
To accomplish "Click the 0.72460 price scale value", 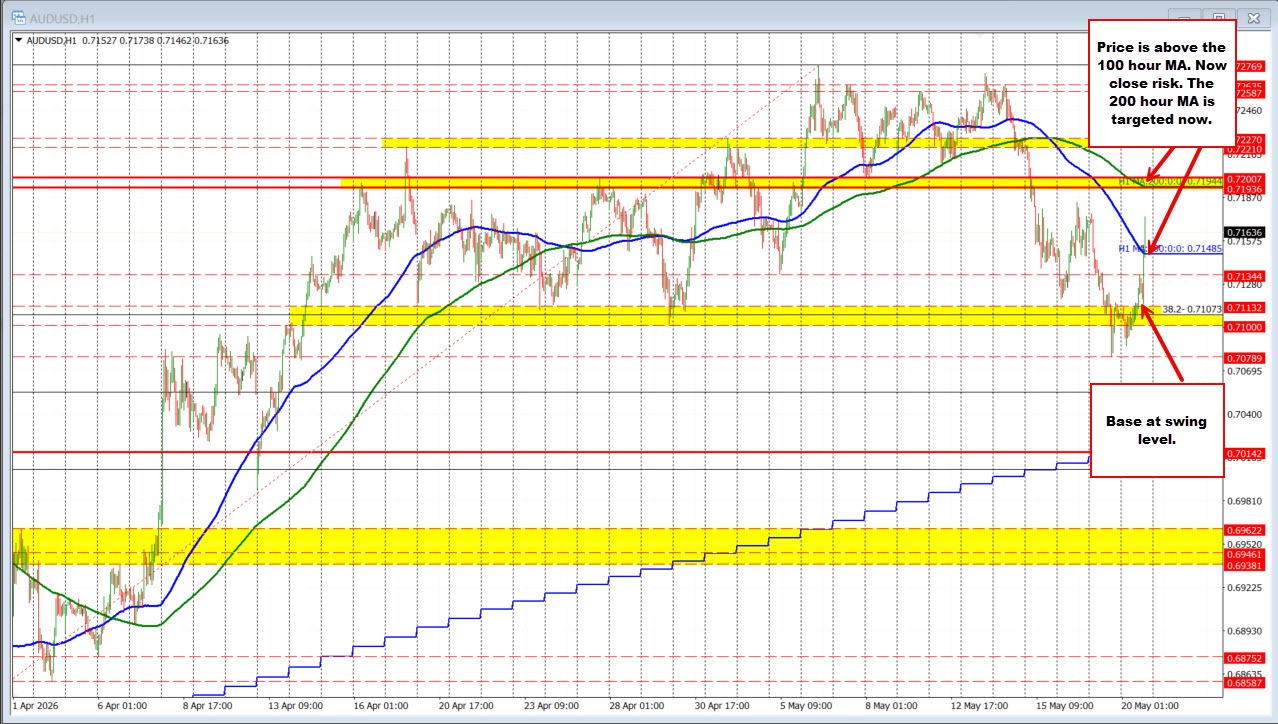I will point(1250,111).
